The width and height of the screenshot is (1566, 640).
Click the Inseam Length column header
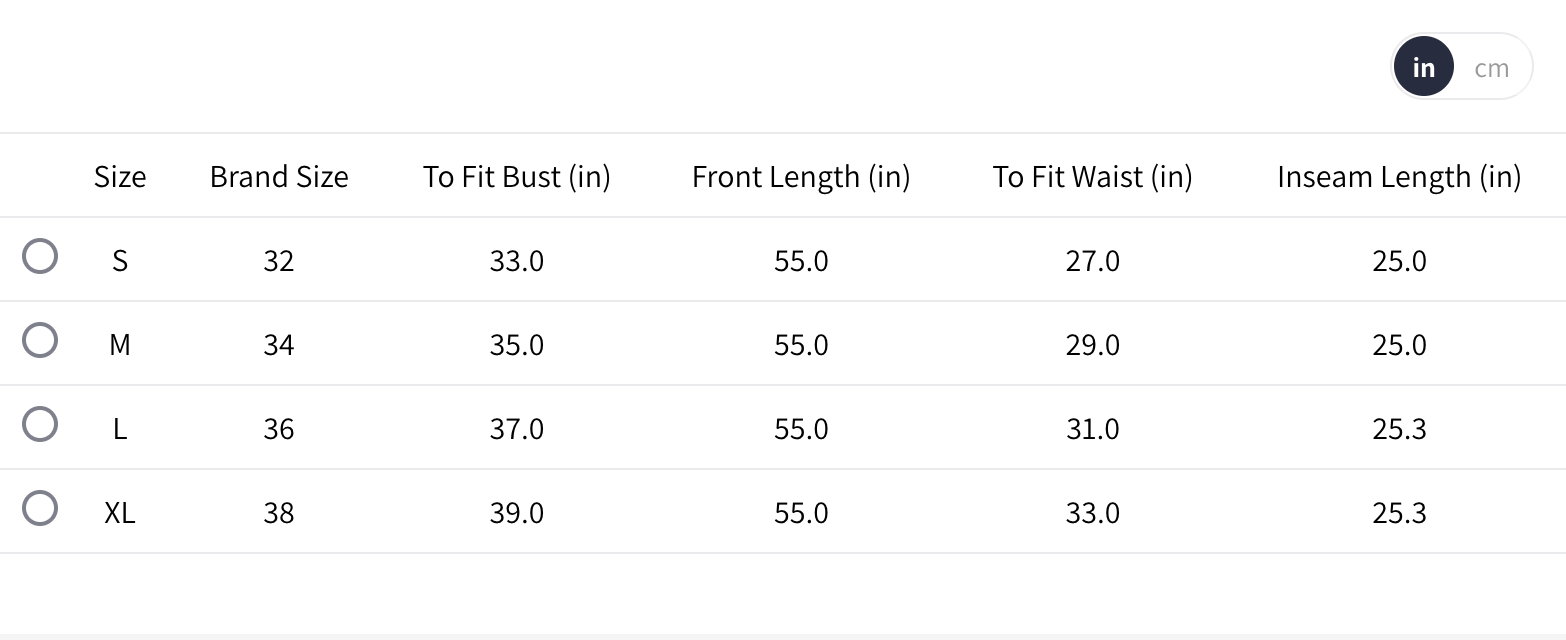pos(1399,177)
